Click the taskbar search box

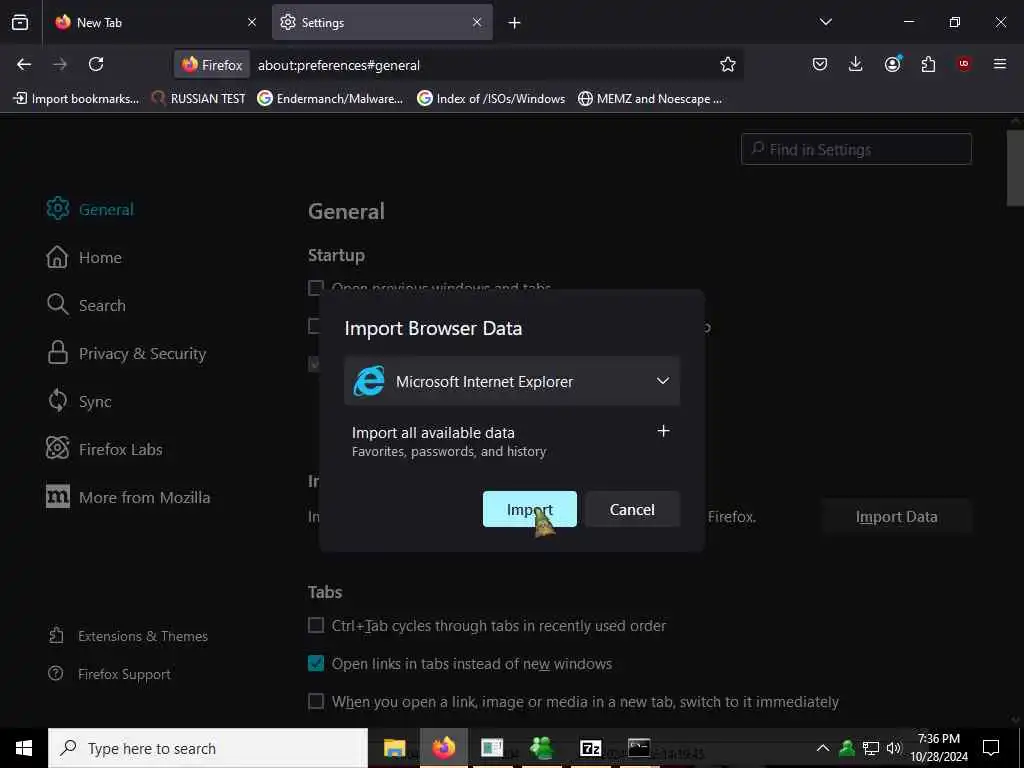tap(208, 748)
